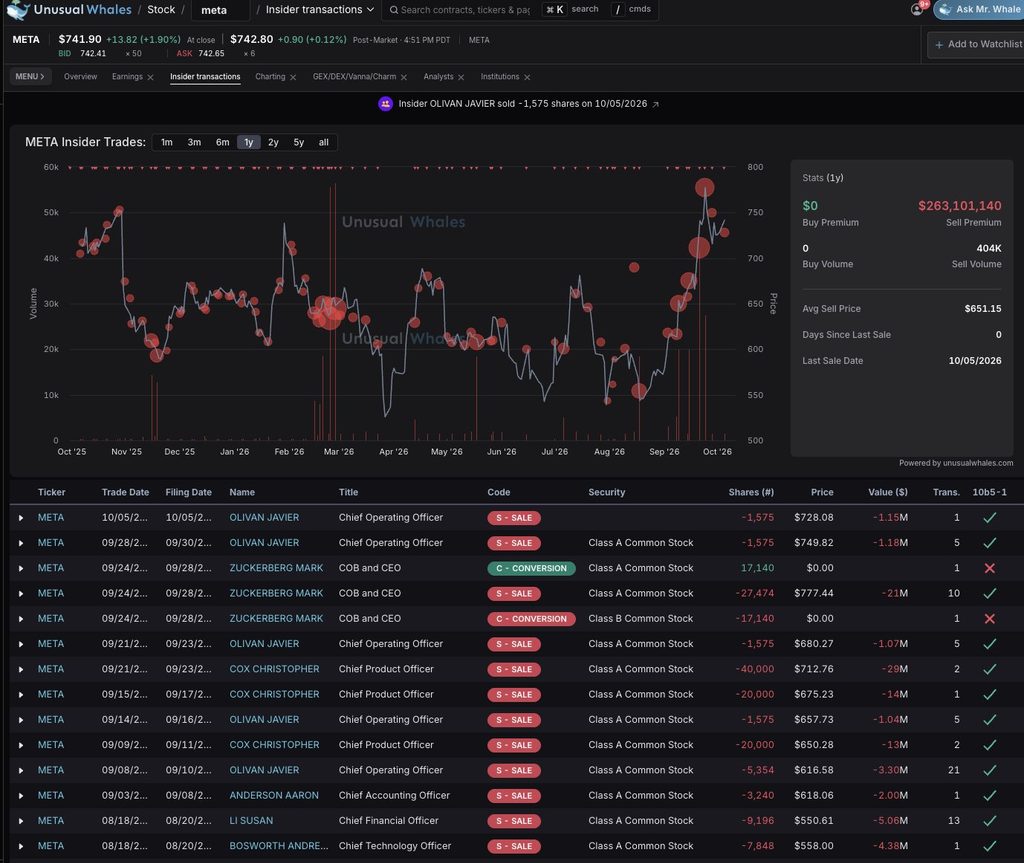
Task: Click the S - SALE badge for Anderson Aaron
Action: coord(514,796)
